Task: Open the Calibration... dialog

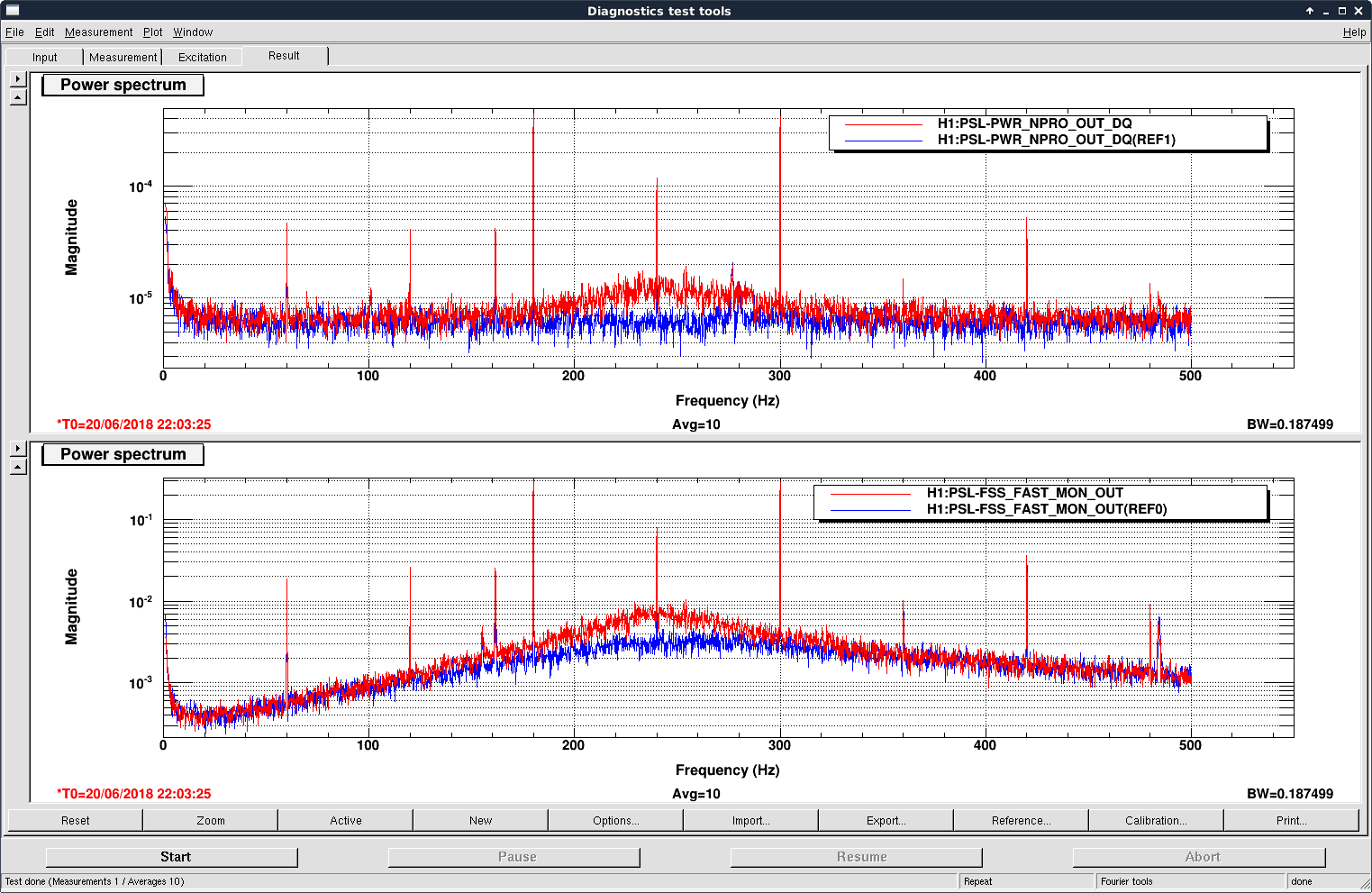Action: [1156, 820]
